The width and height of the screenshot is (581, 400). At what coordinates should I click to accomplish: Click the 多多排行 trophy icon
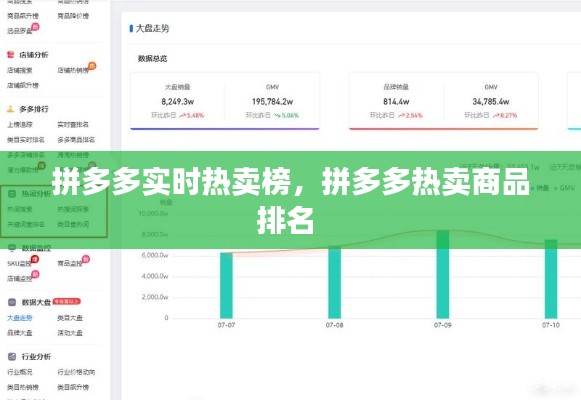[x=11, y=109]
